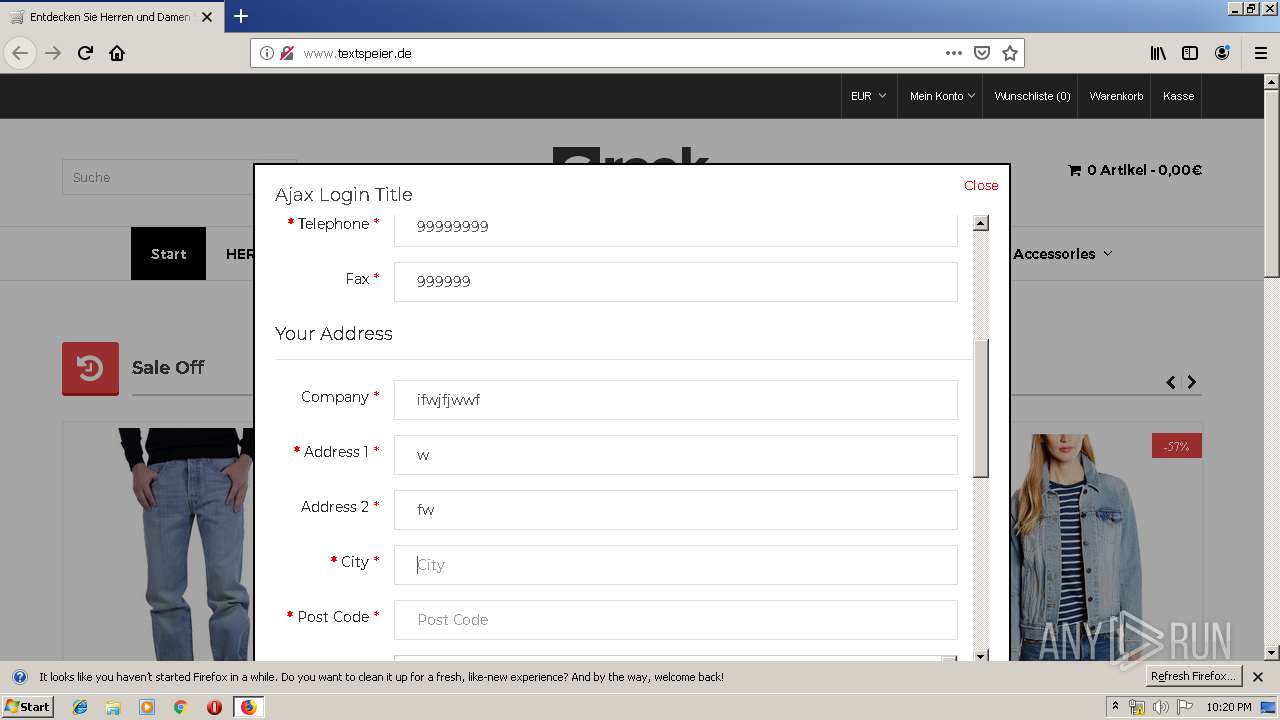Open the insecure connection padlock icon
This screenshot has height=720, width=1280.
click(x=287, y=53)
